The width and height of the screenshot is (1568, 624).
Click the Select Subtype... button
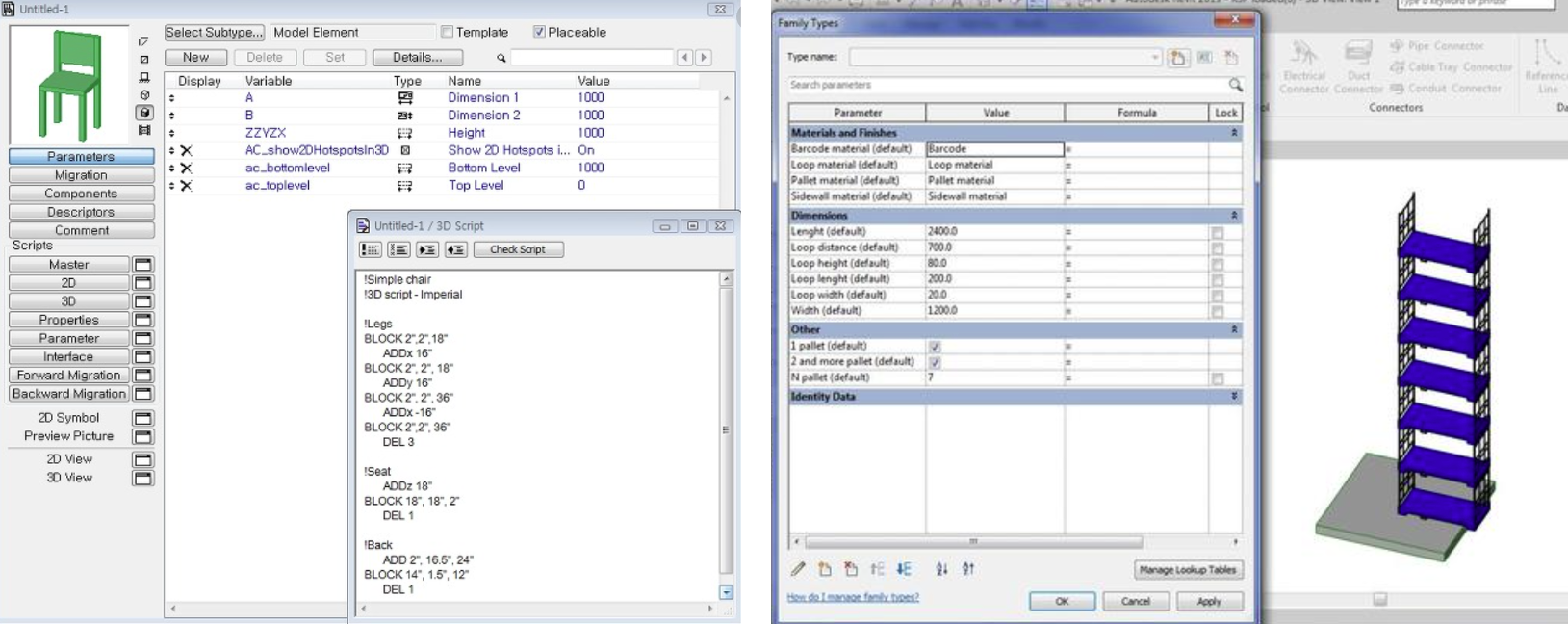pyautogui.click(x=214, y=32)
